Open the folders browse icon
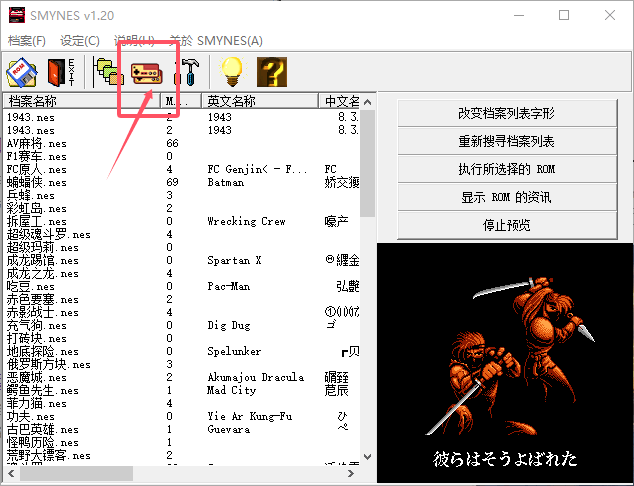 pos(106,71)
